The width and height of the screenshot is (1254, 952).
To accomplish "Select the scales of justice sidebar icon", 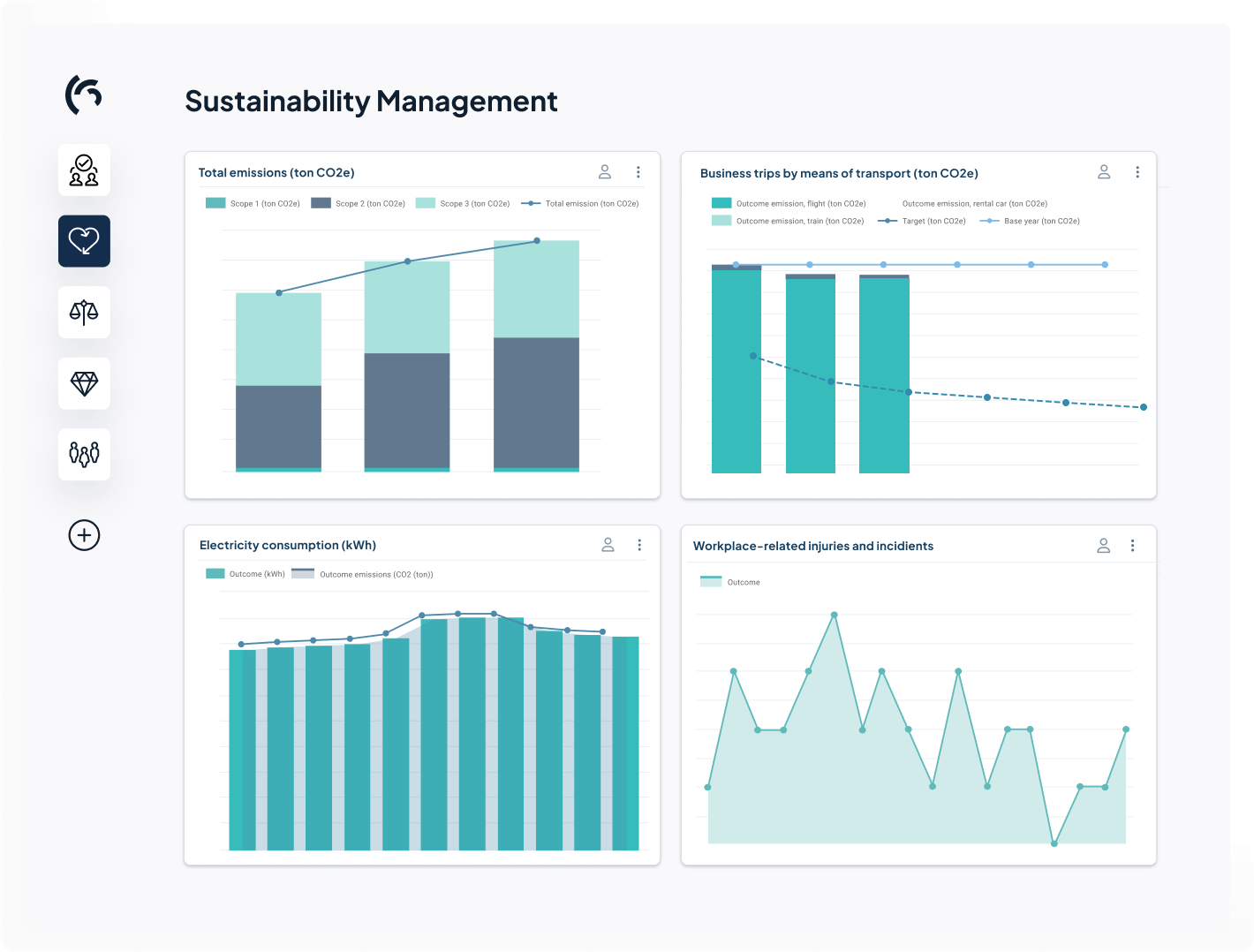I will click(84, 312).
